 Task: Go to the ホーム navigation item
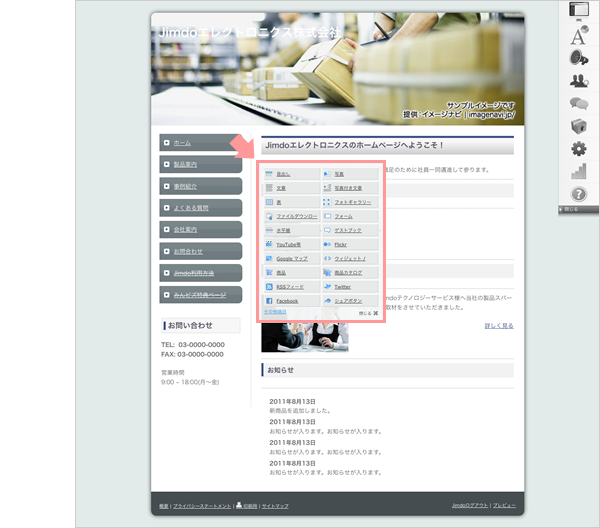click(x=201, y=143)
